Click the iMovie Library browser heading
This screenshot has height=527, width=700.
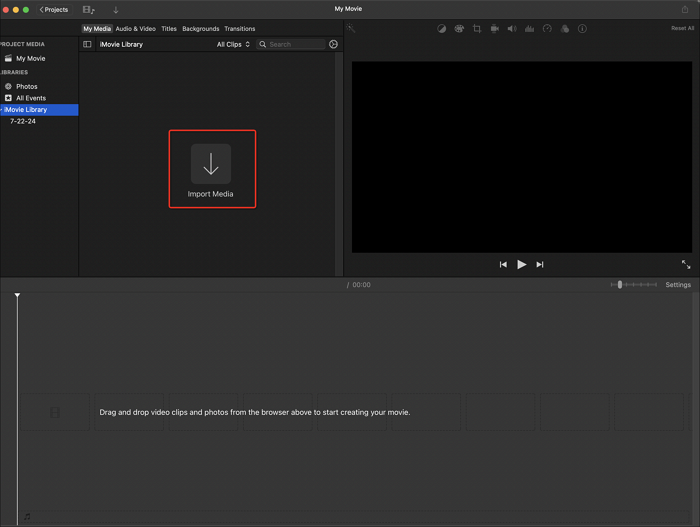121,44
